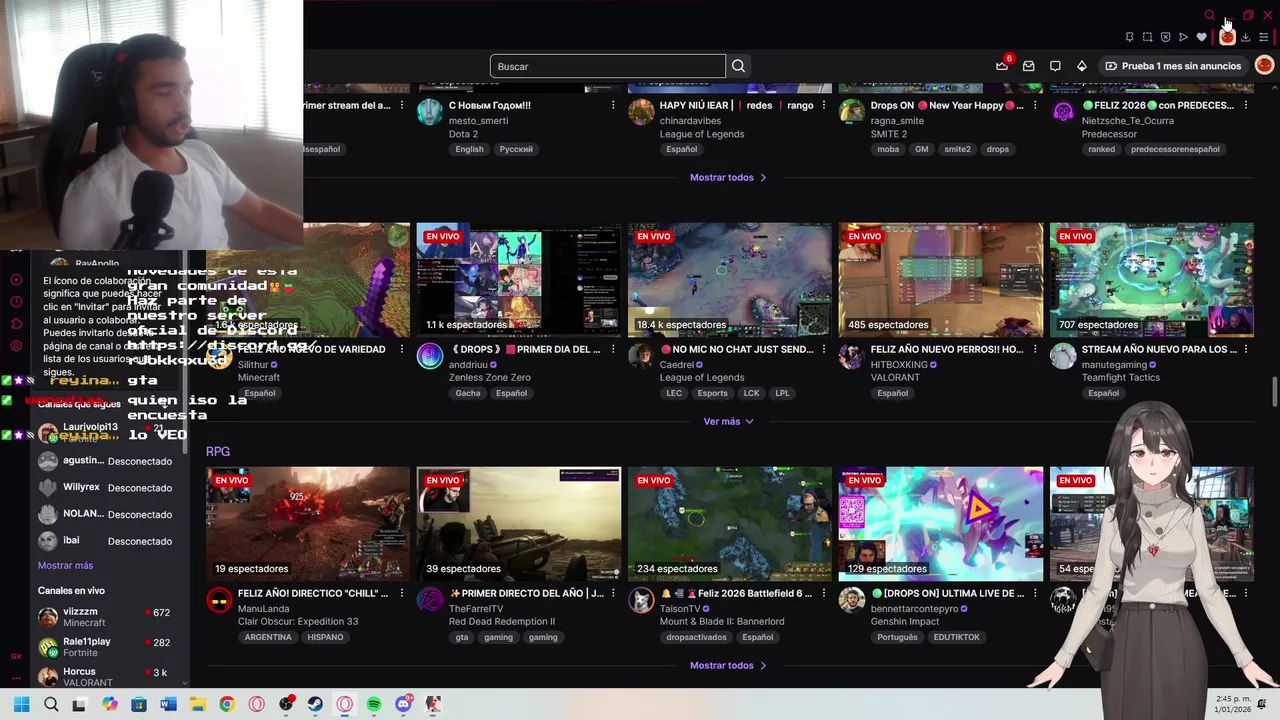1280x720 pixels.
Task: Click the browser tab search magnifier icon
Action: pos(1209,15)
